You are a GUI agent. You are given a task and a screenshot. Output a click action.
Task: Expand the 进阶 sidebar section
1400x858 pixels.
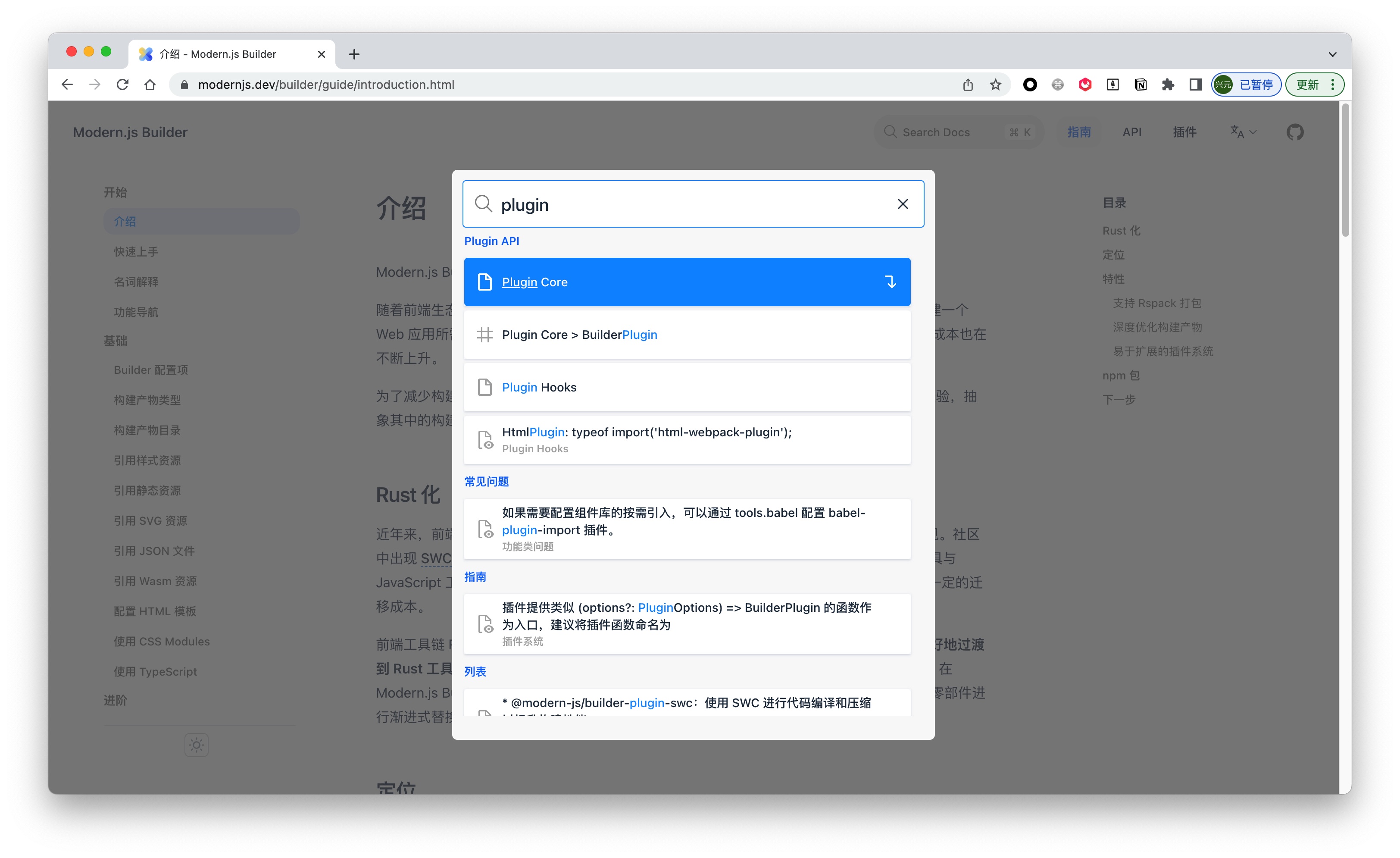(116, 700)
